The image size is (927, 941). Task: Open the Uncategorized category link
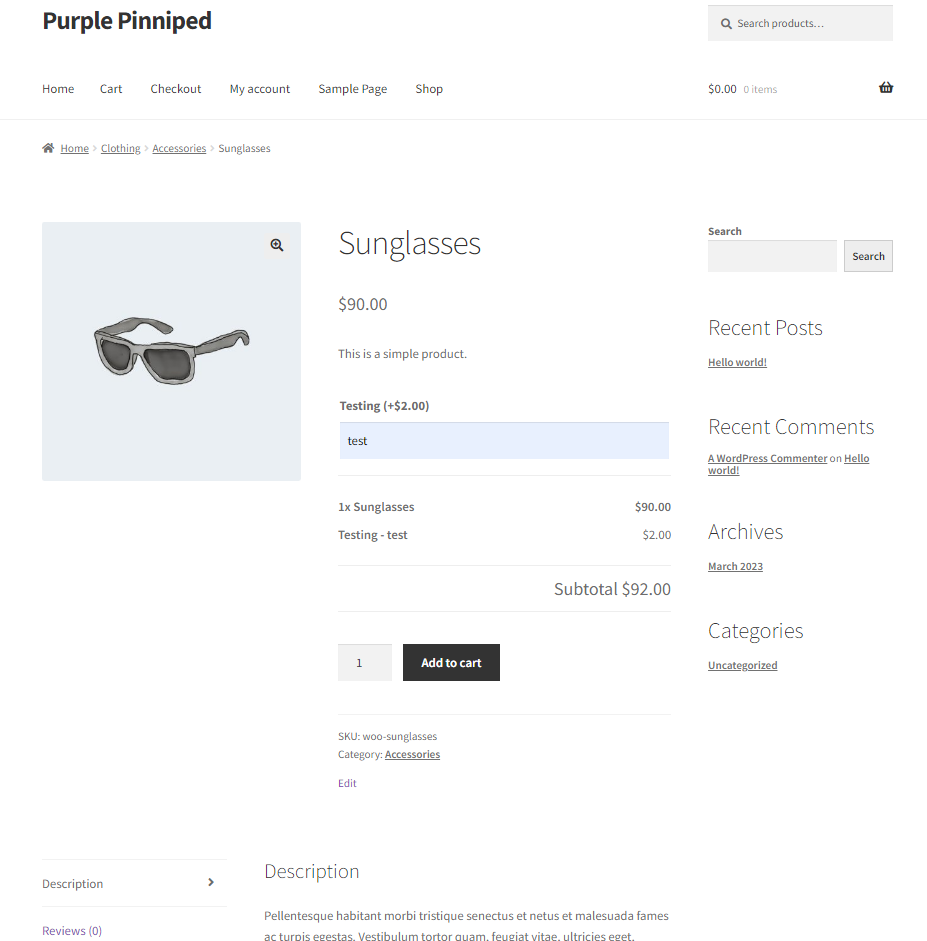click(x=742, y=665)
